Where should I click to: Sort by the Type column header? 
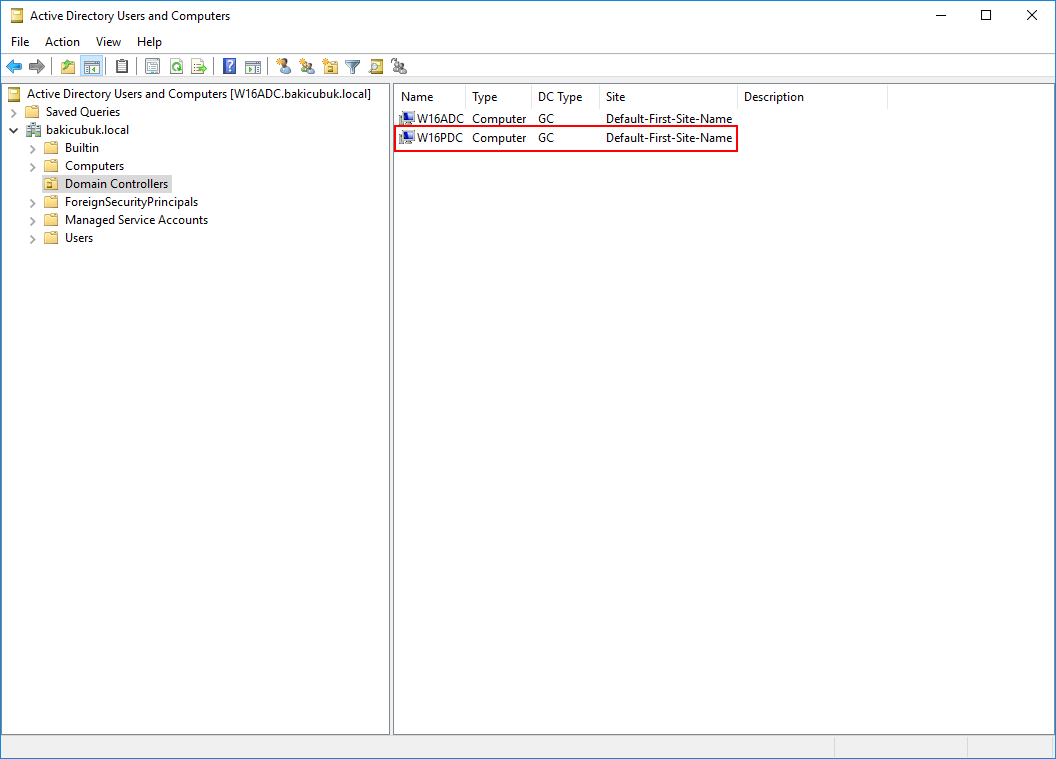(x=498, y=97)
